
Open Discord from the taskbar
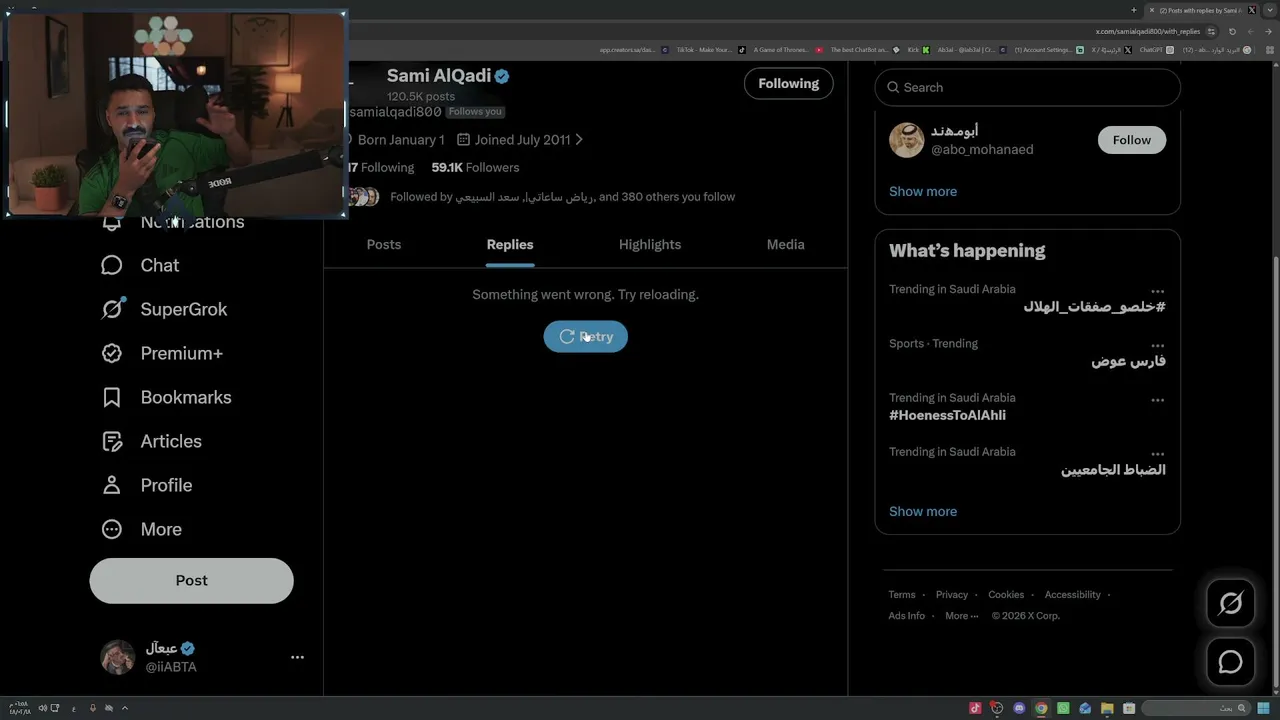pyautogui.click(x=1019, y=708)
